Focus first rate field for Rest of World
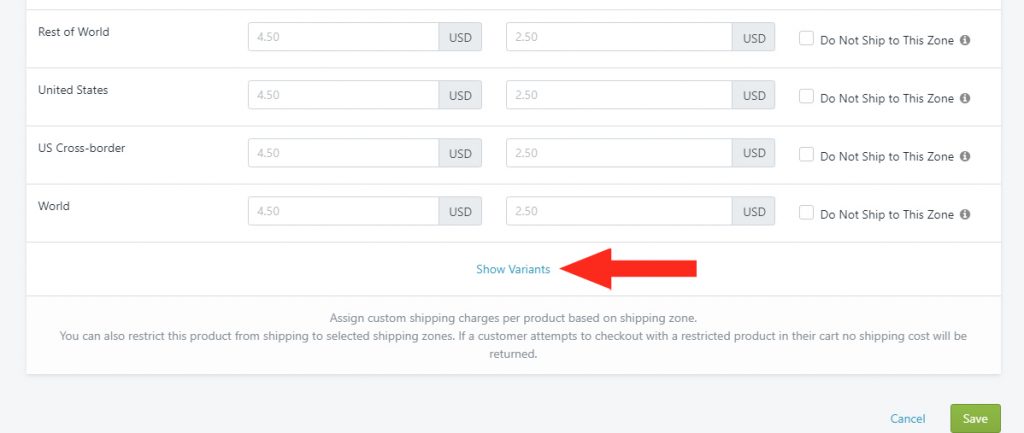This screenshot has height=433, width=1024. pyautogui.click(x=344, y=37)
